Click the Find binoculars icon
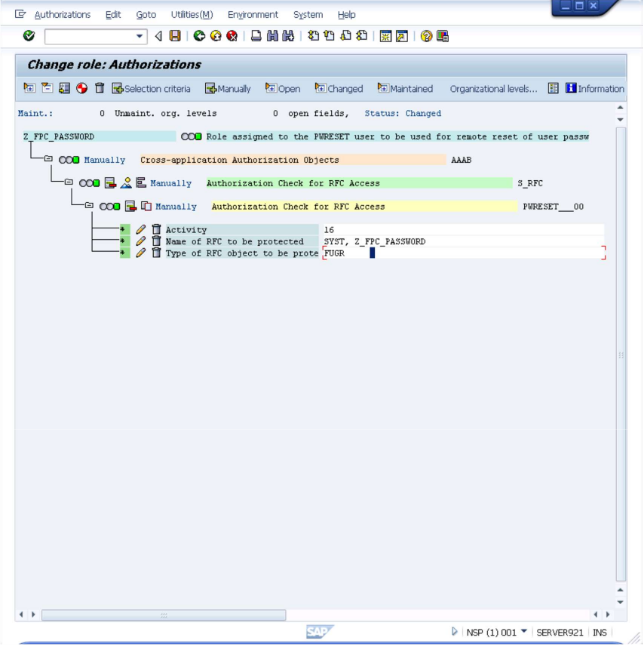This screenshot has width=643, height=645. coord(272,36)
